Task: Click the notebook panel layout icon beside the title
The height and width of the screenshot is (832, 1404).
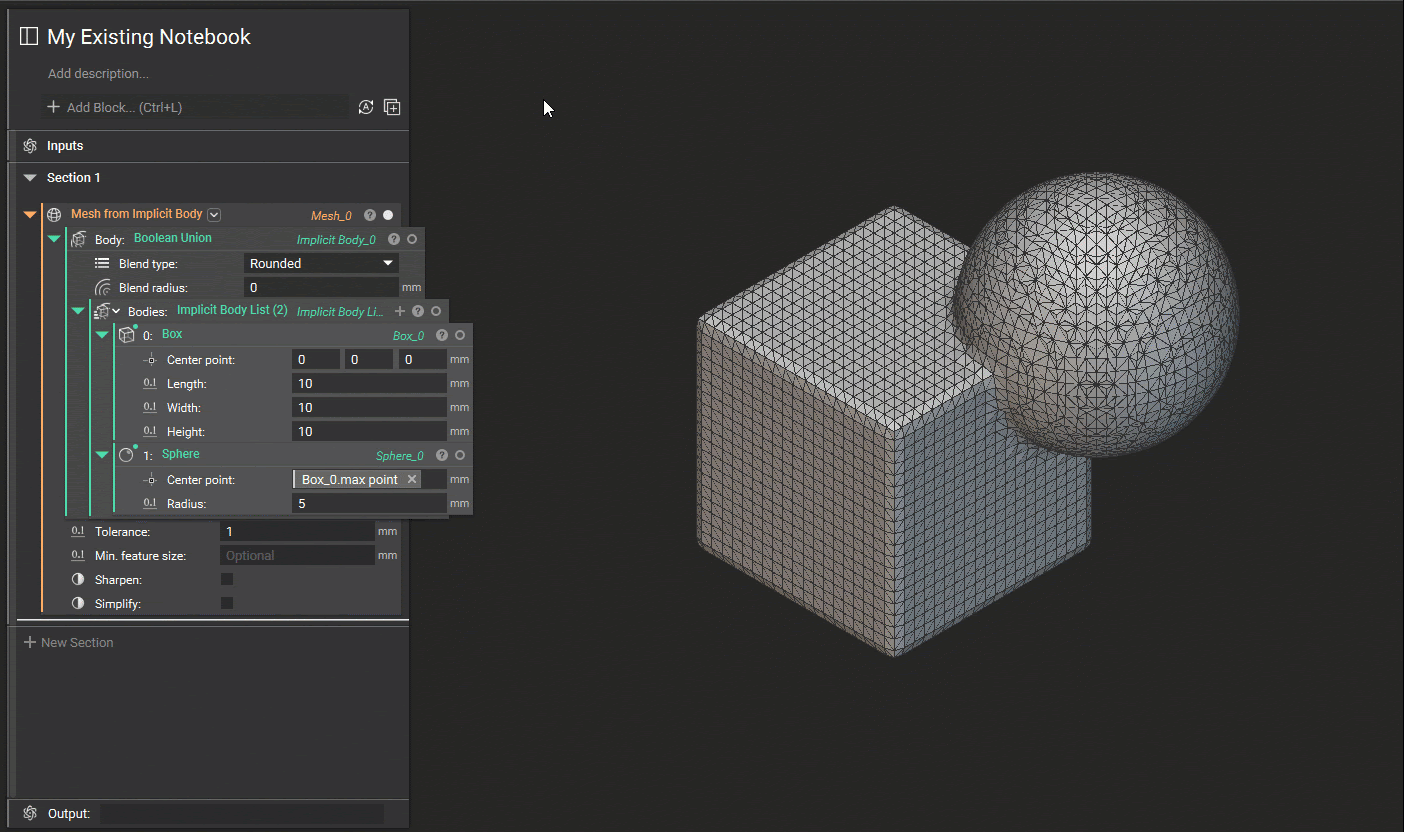Action: pyautogui.click(x=29, y=37)
